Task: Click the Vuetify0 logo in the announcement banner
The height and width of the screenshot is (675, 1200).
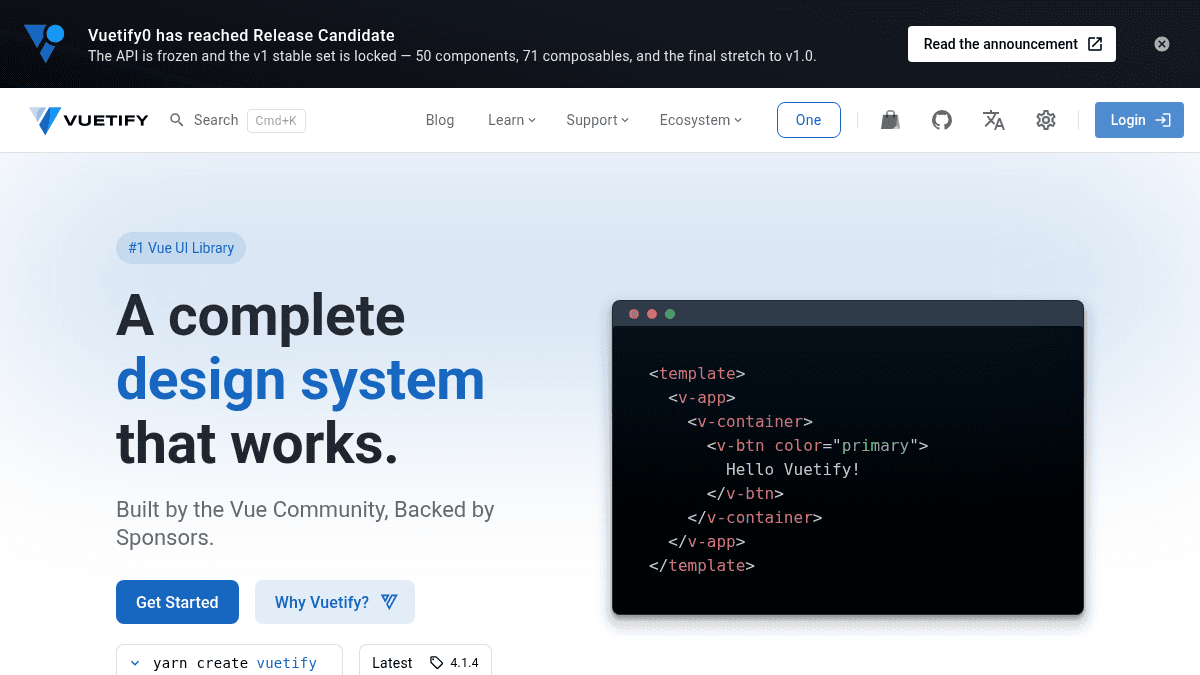Action: tap(44, 44)
